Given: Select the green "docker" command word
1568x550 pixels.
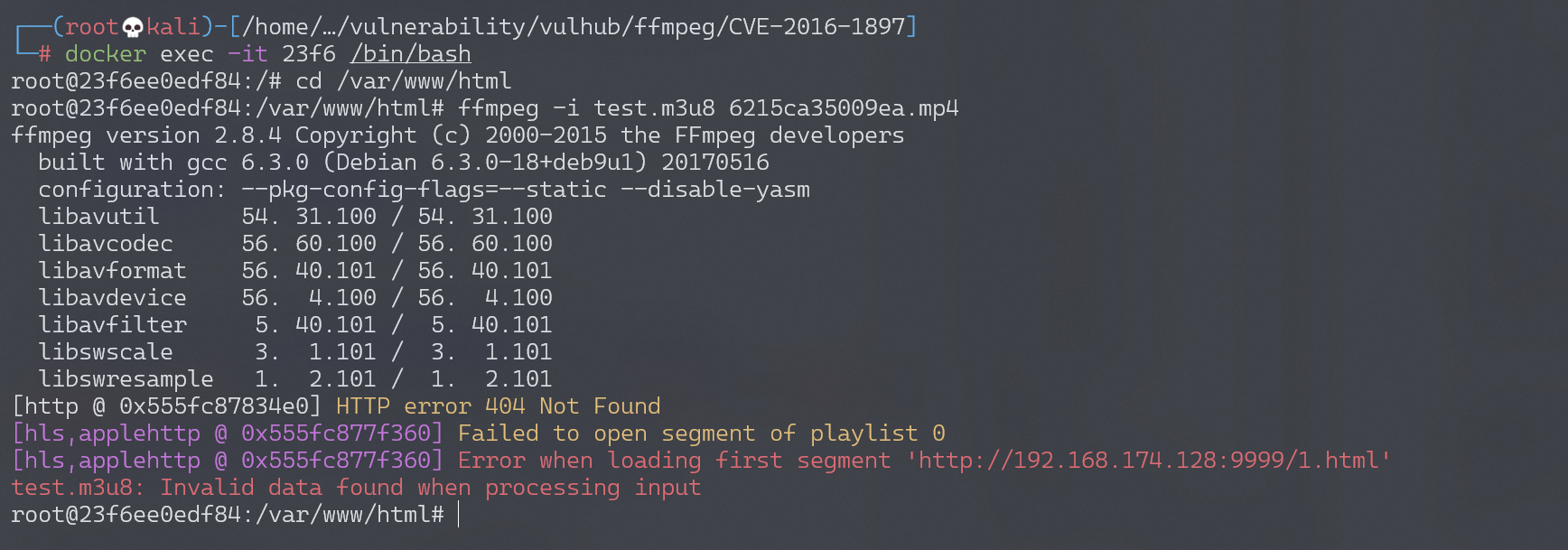Looking at the screenshot, I should pos(105,54).
